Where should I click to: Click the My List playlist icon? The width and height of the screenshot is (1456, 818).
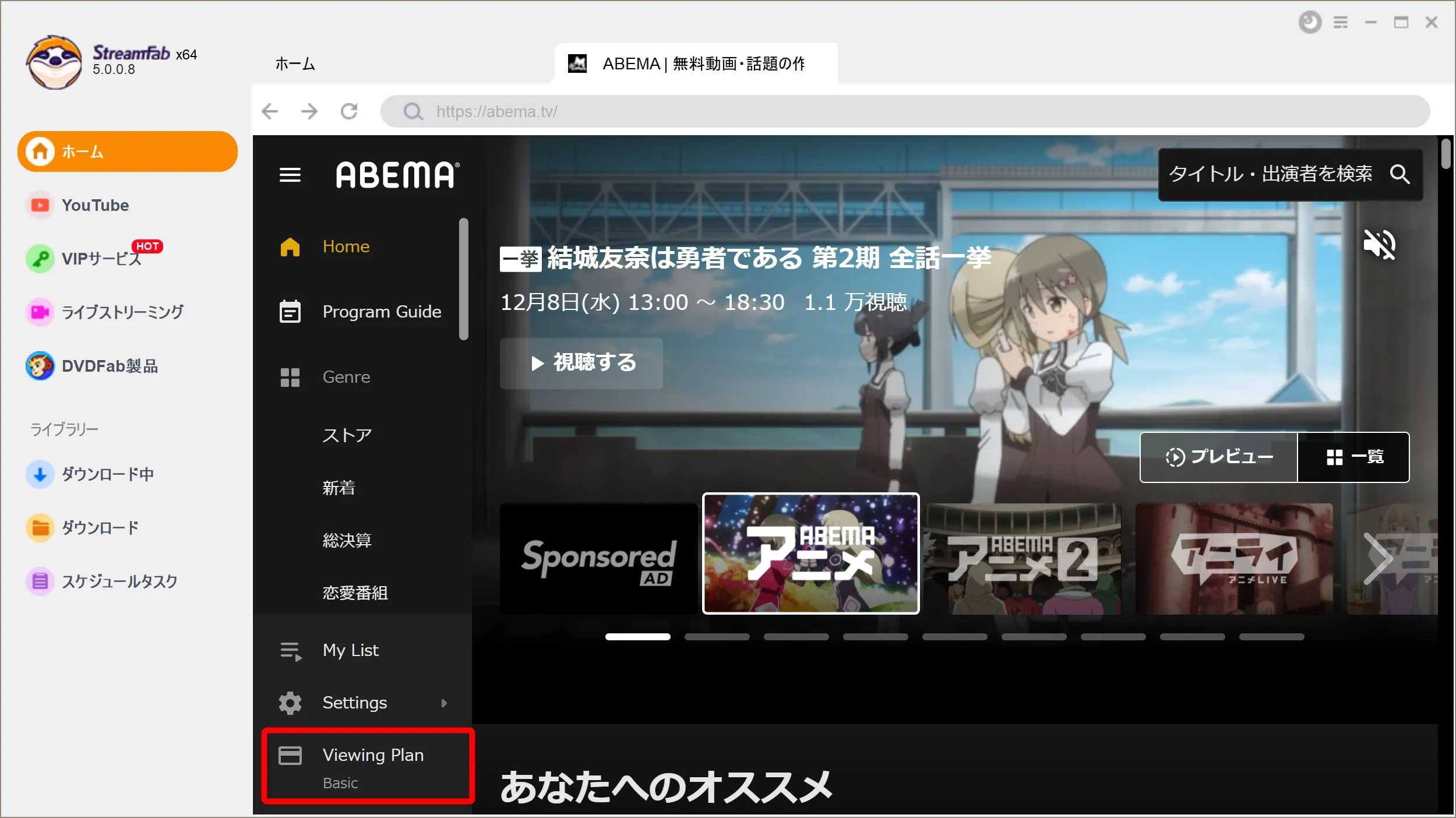tap(291, 651)
